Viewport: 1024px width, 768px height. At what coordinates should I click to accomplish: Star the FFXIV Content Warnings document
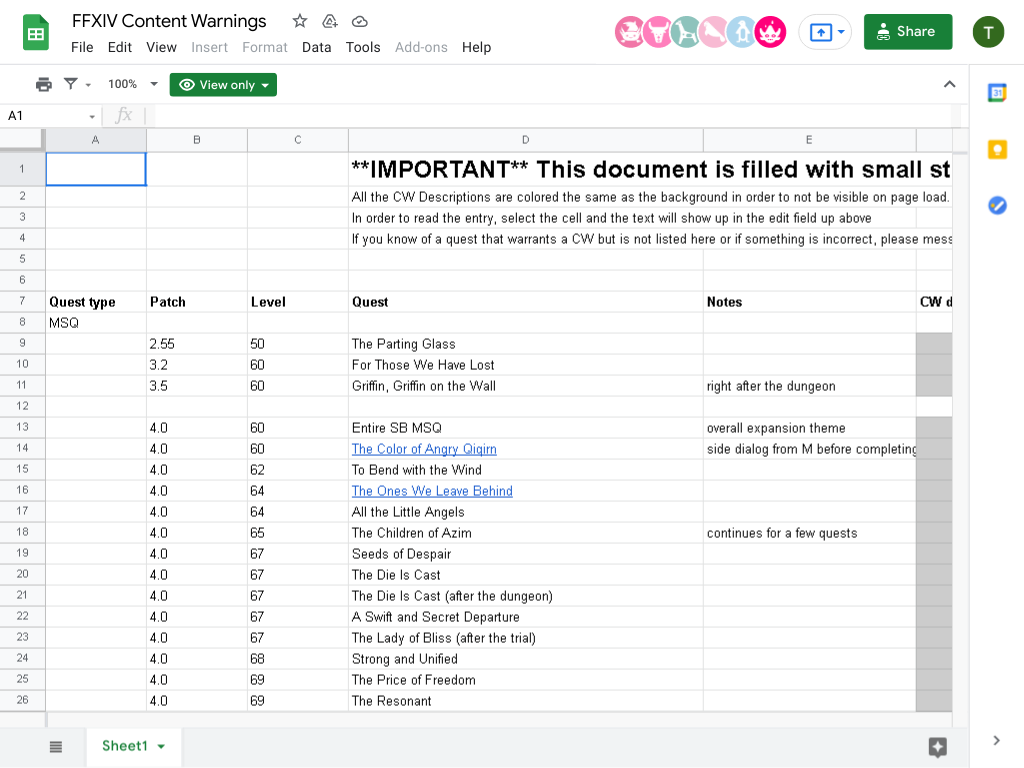coord(300,21)
